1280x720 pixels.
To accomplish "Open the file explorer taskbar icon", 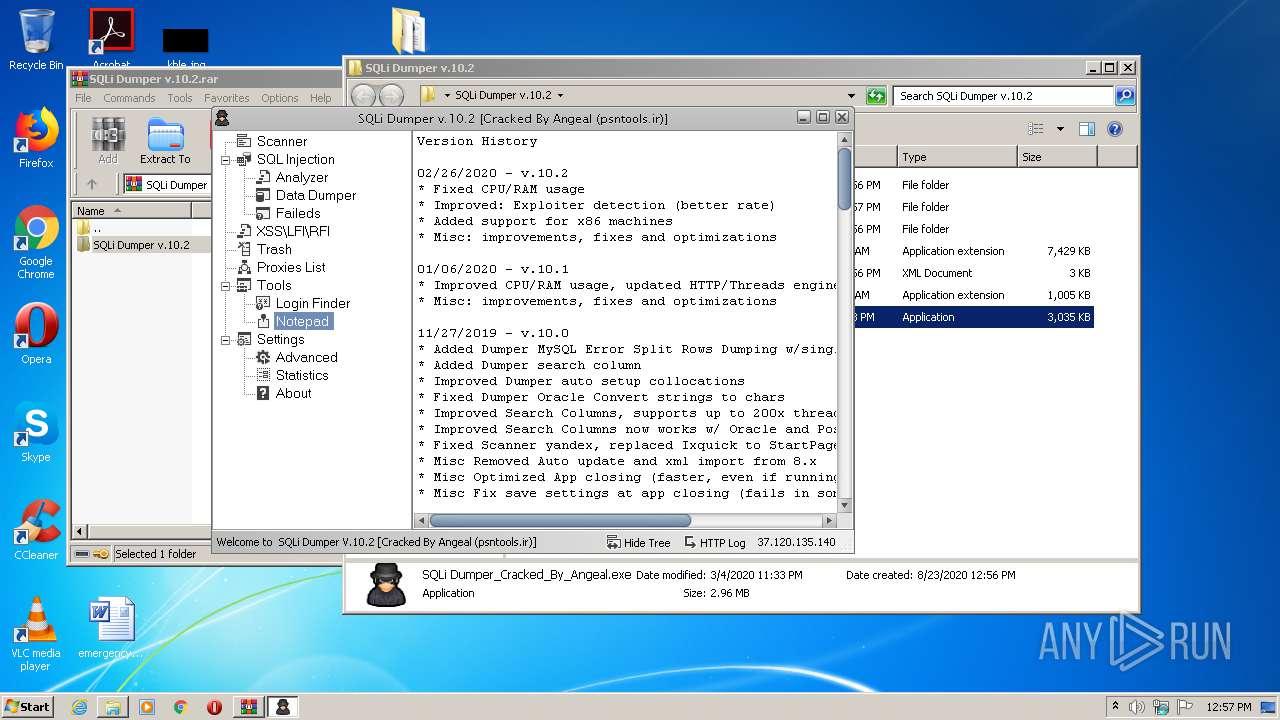I will tap(113, 707).
